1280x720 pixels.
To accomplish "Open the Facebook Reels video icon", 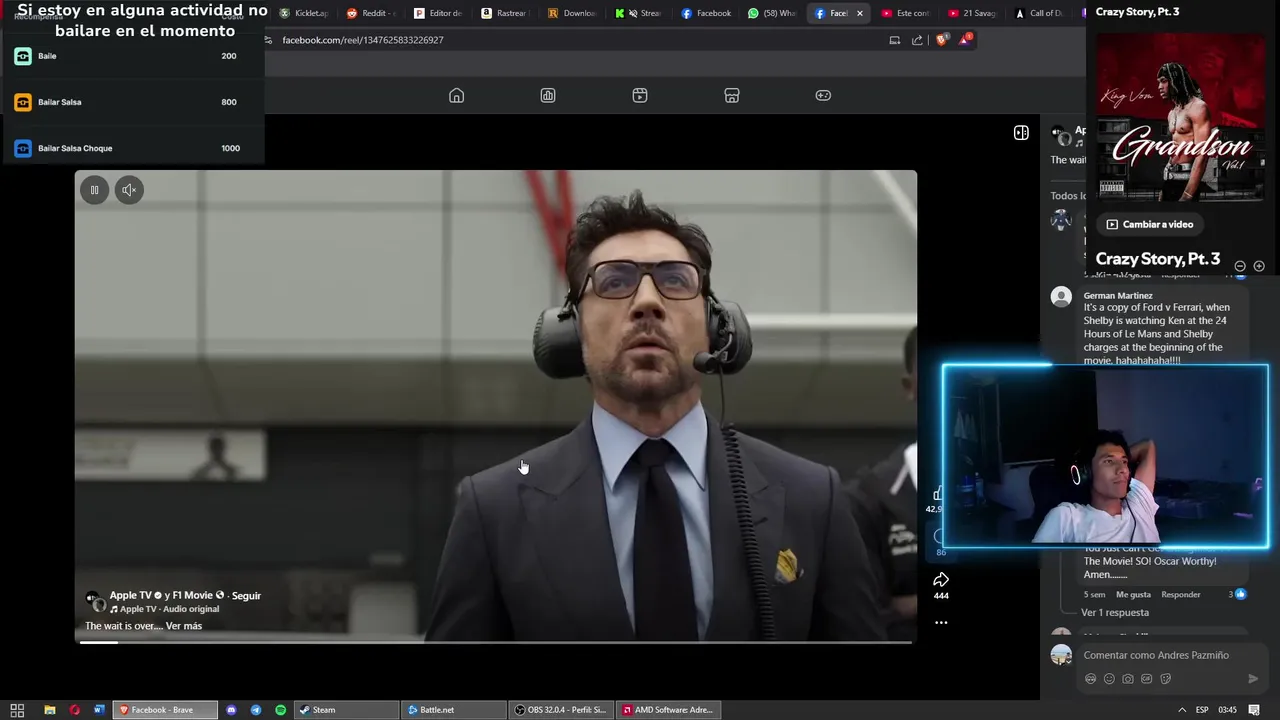I will click(640, 95).
